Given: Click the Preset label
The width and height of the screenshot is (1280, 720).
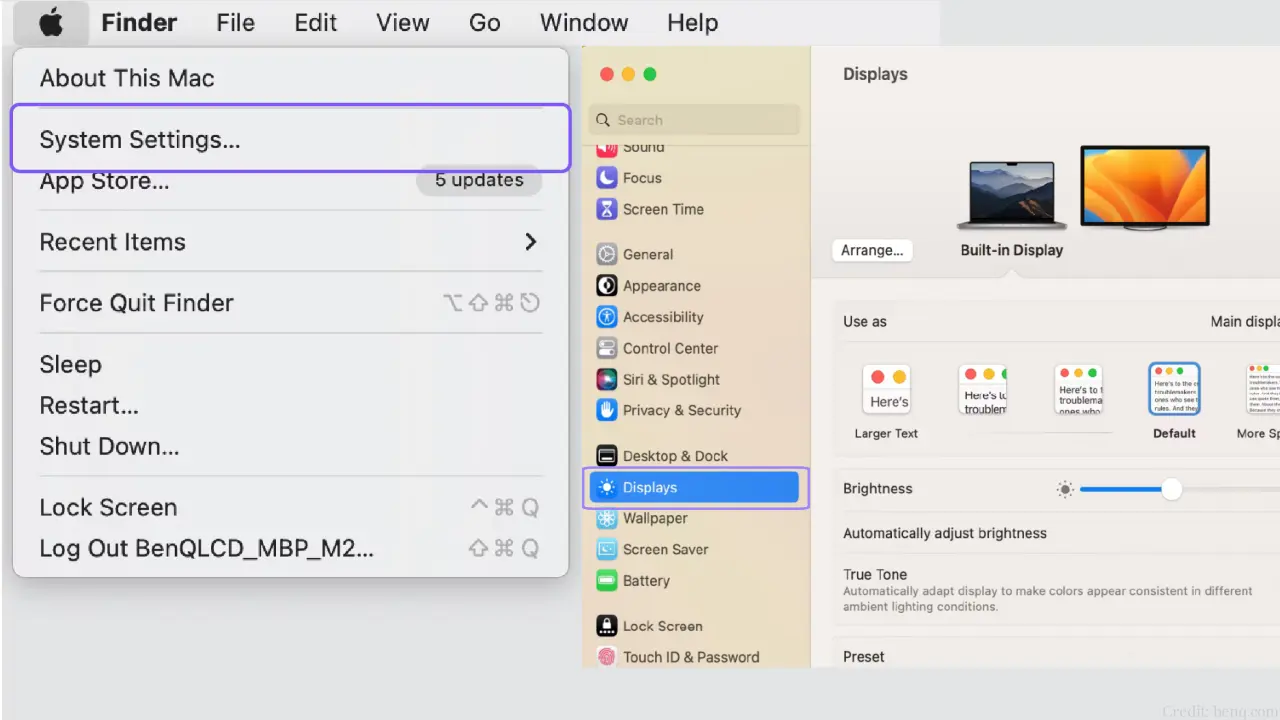Looking at the screenshot, I should coord(864,657).
